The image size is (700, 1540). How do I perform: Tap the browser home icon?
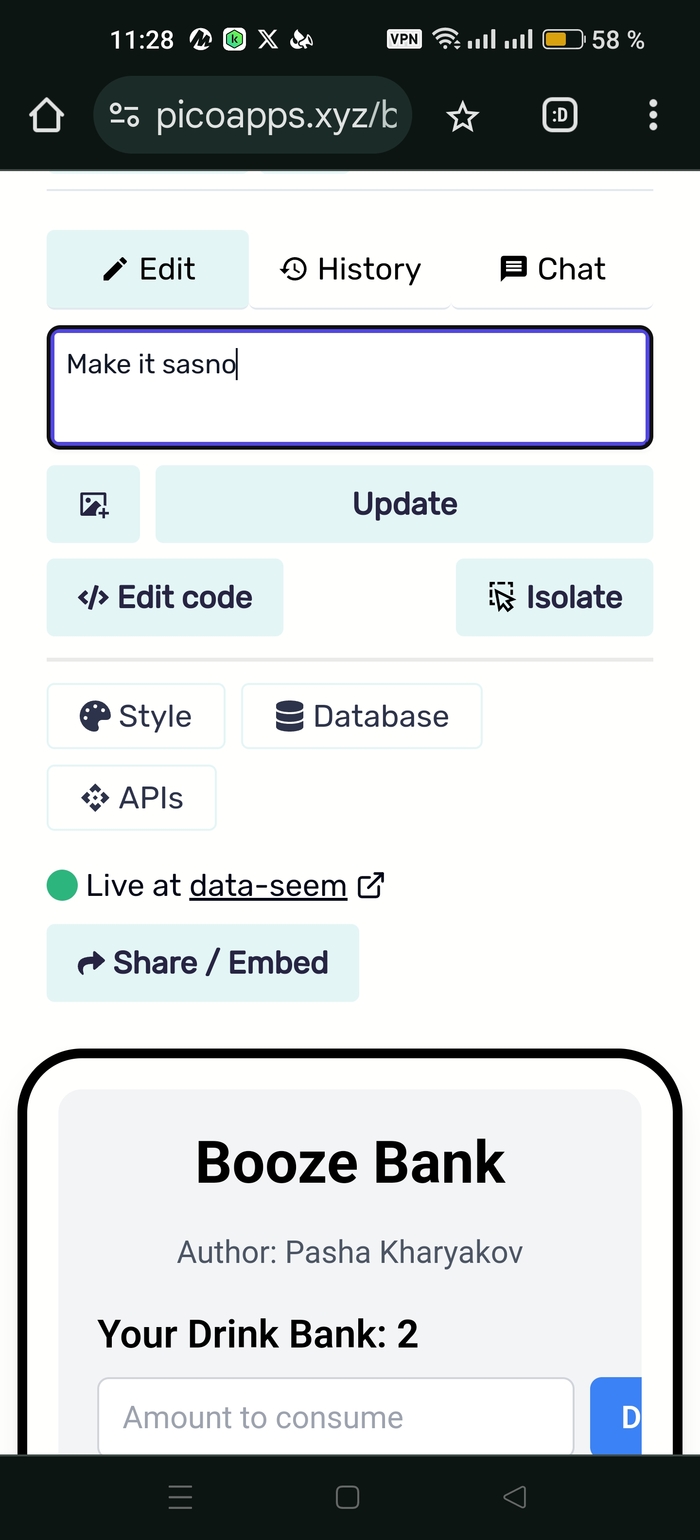coord(47,117)
